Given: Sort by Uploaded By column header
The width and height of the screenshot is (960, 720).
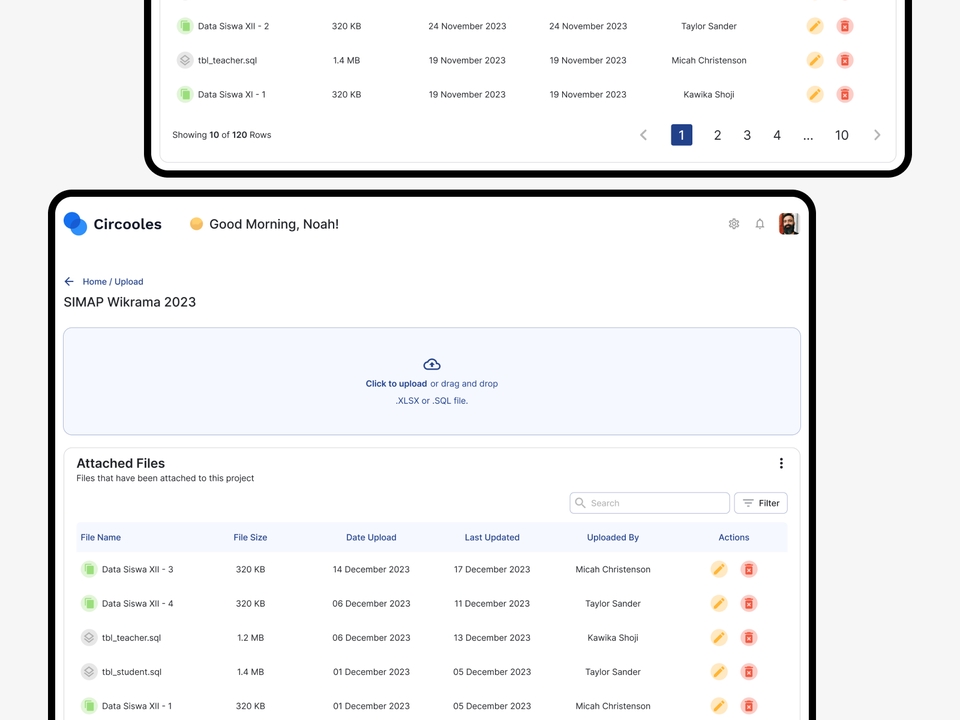Looking at the screenshot, I should pos(613,538).
